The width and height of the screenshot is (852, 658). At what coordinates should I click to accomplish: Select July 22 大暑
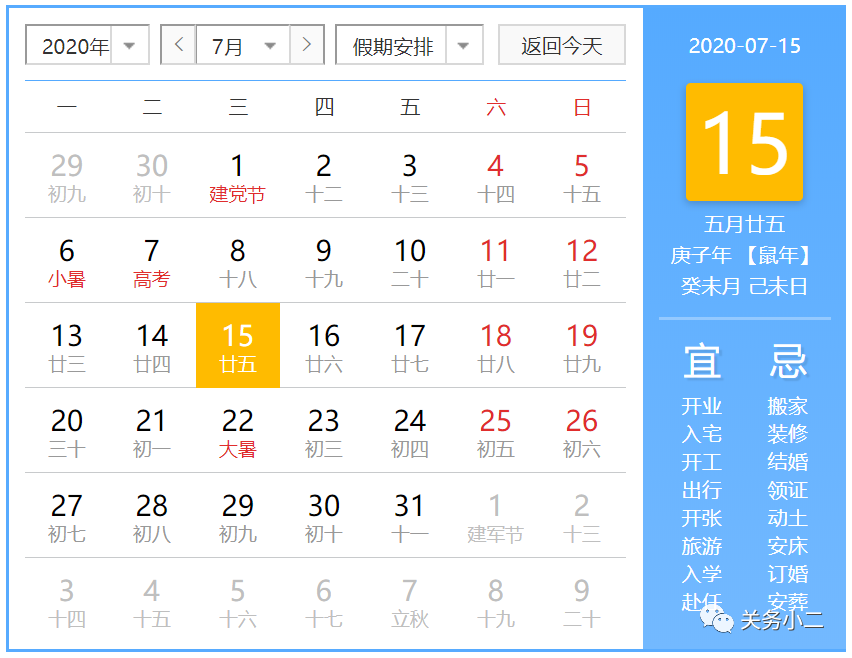(x=237, y=431)
